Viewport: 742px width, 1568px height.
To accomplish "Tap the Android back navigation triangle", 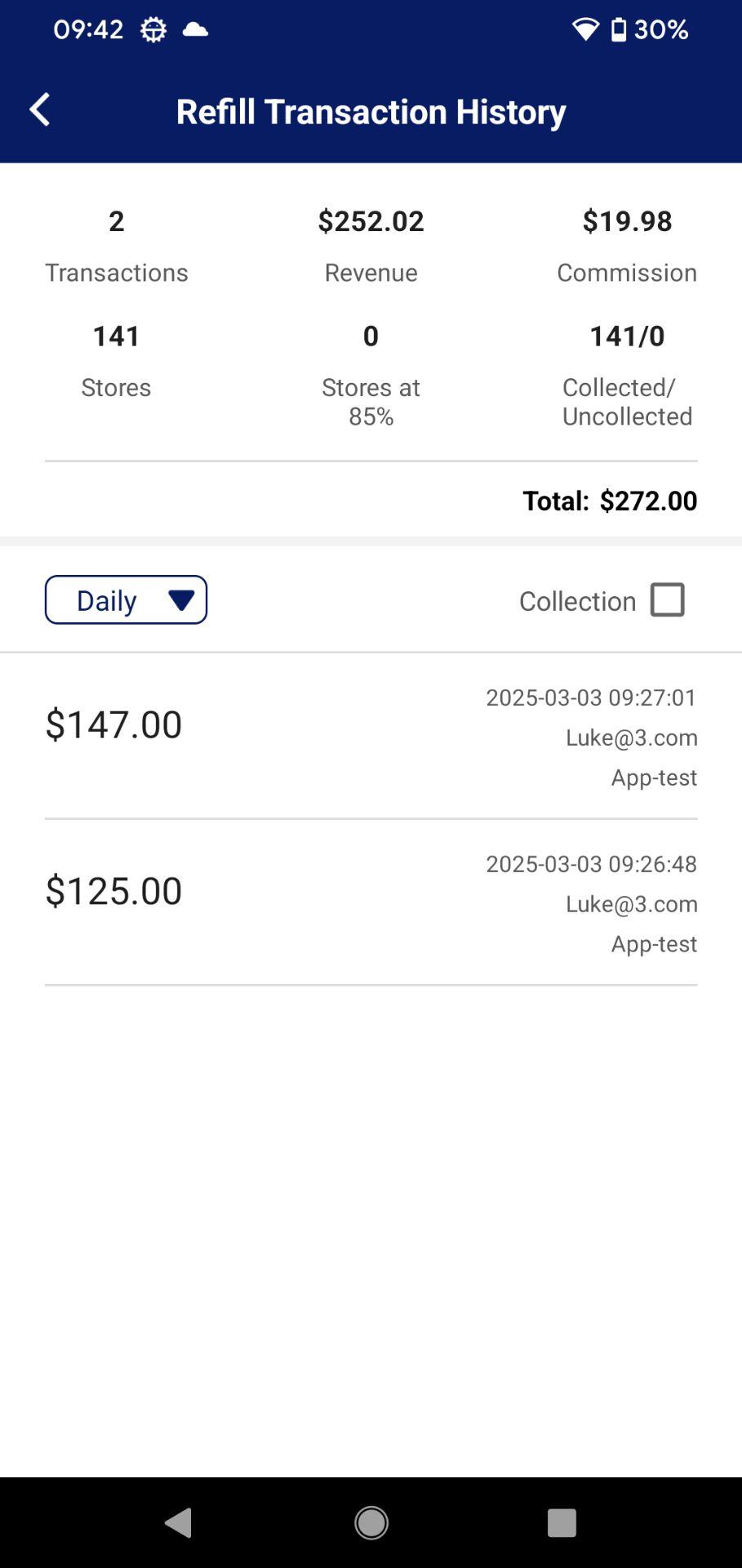I will coord(179,1522).
